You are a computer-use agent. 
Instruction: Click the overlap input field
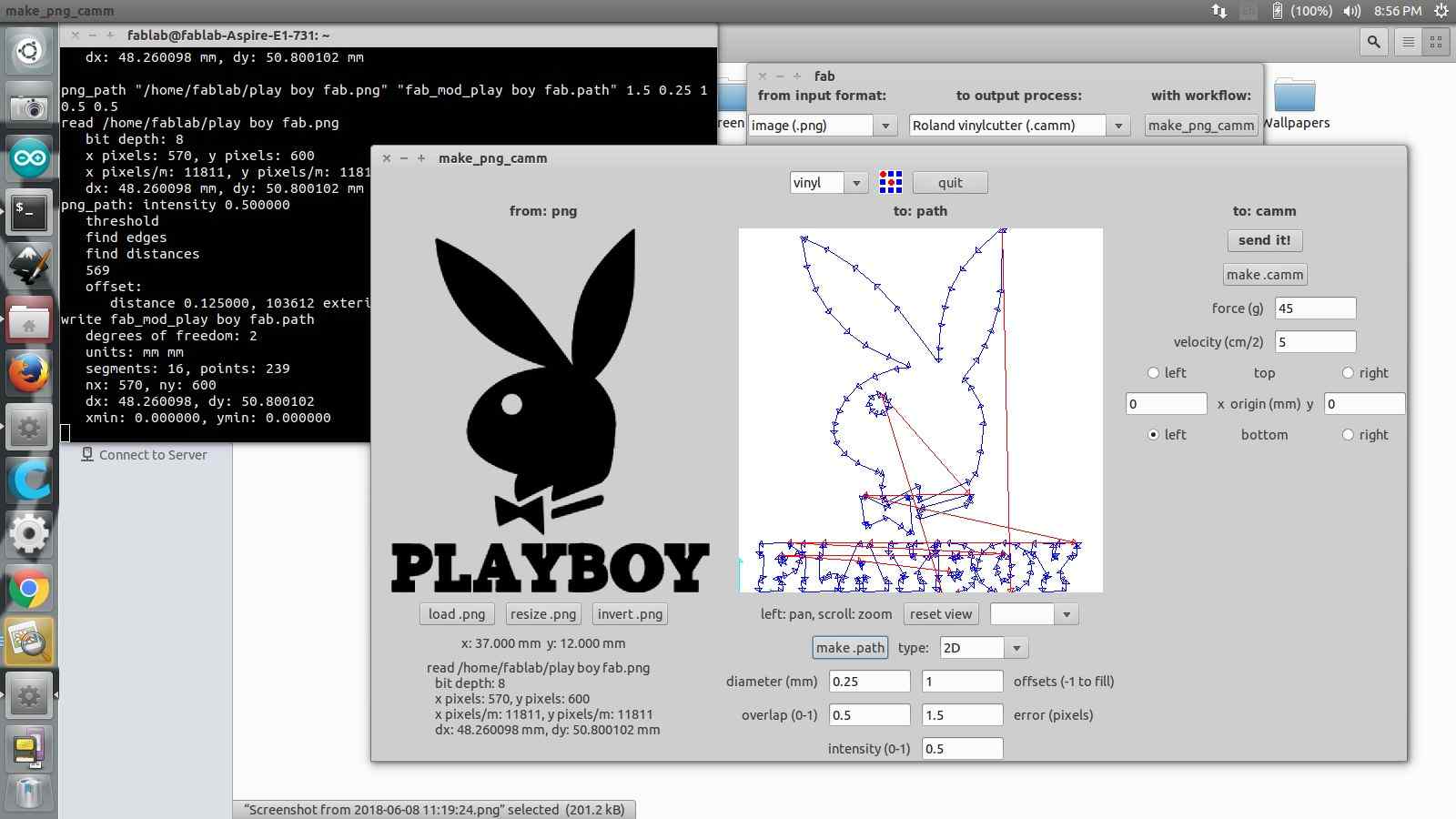point(870,715)
